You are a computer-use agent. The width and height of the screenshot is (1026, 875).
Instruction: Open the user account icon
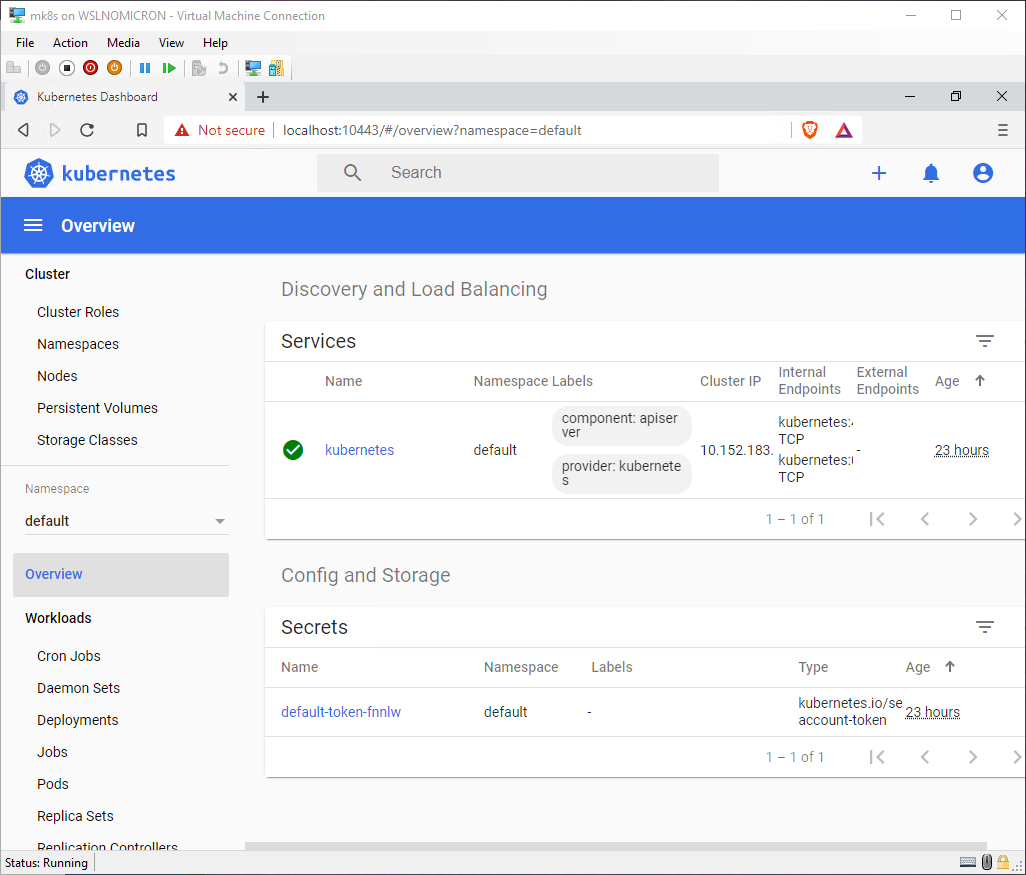983,173
